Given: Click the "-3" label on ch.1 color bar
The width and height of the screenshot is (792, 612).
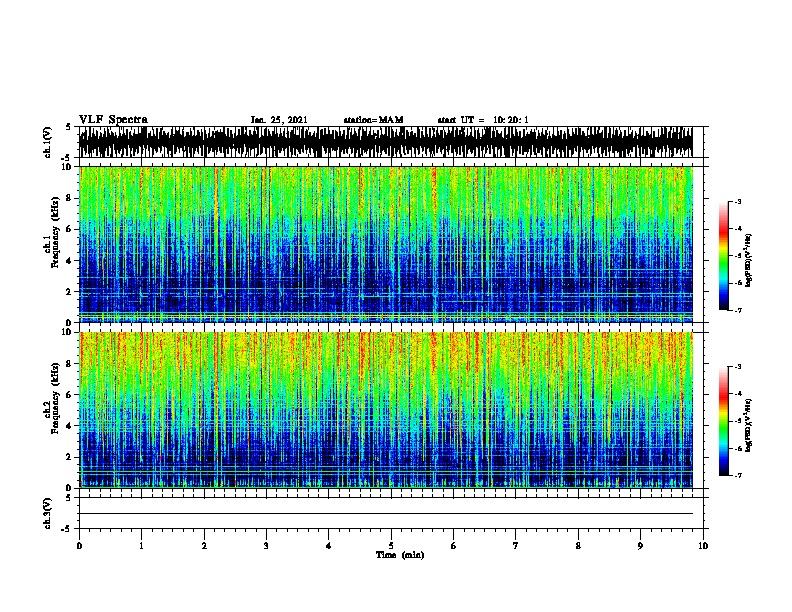Looking at the screenshot, I should (x=737, y=202).
